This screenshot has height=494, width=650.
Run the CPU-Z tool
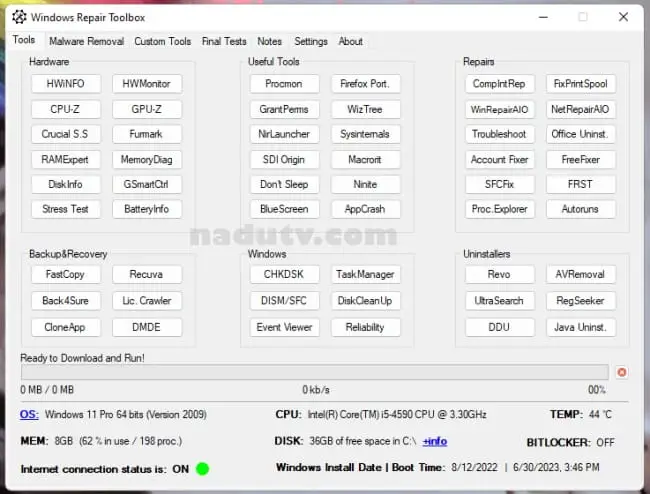pyautogui.click(x=65, y=109)
